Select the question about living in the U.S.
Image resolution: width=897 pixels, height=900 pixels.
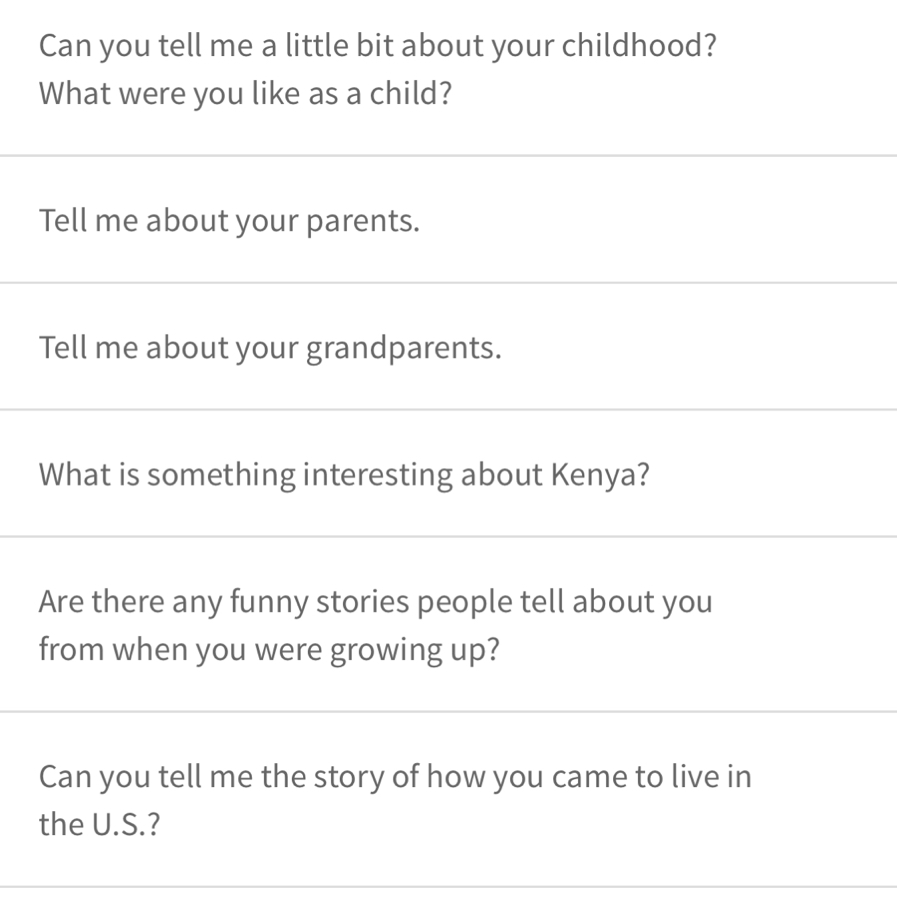pos(448,800)
